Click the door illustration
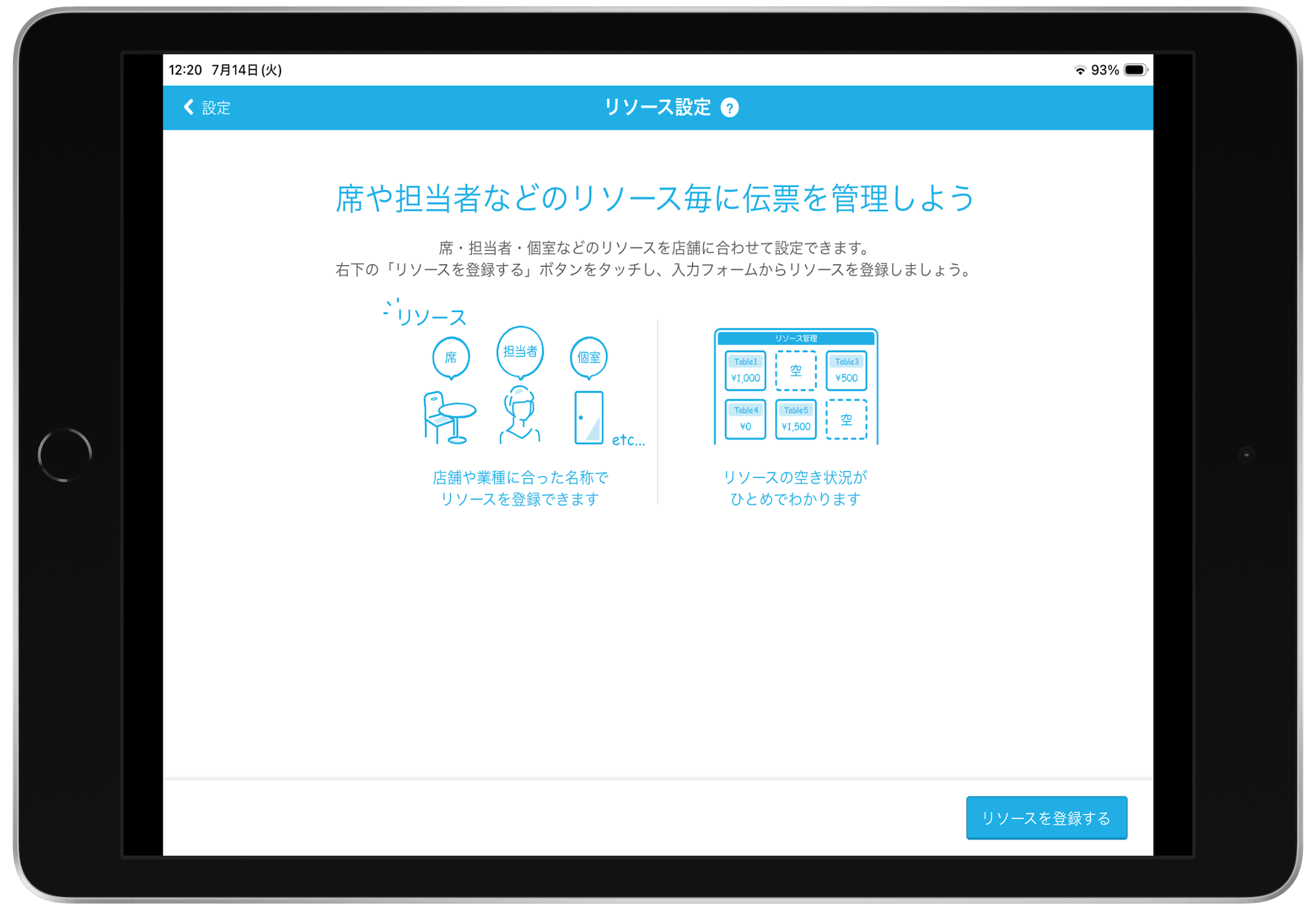 (589, 417)
